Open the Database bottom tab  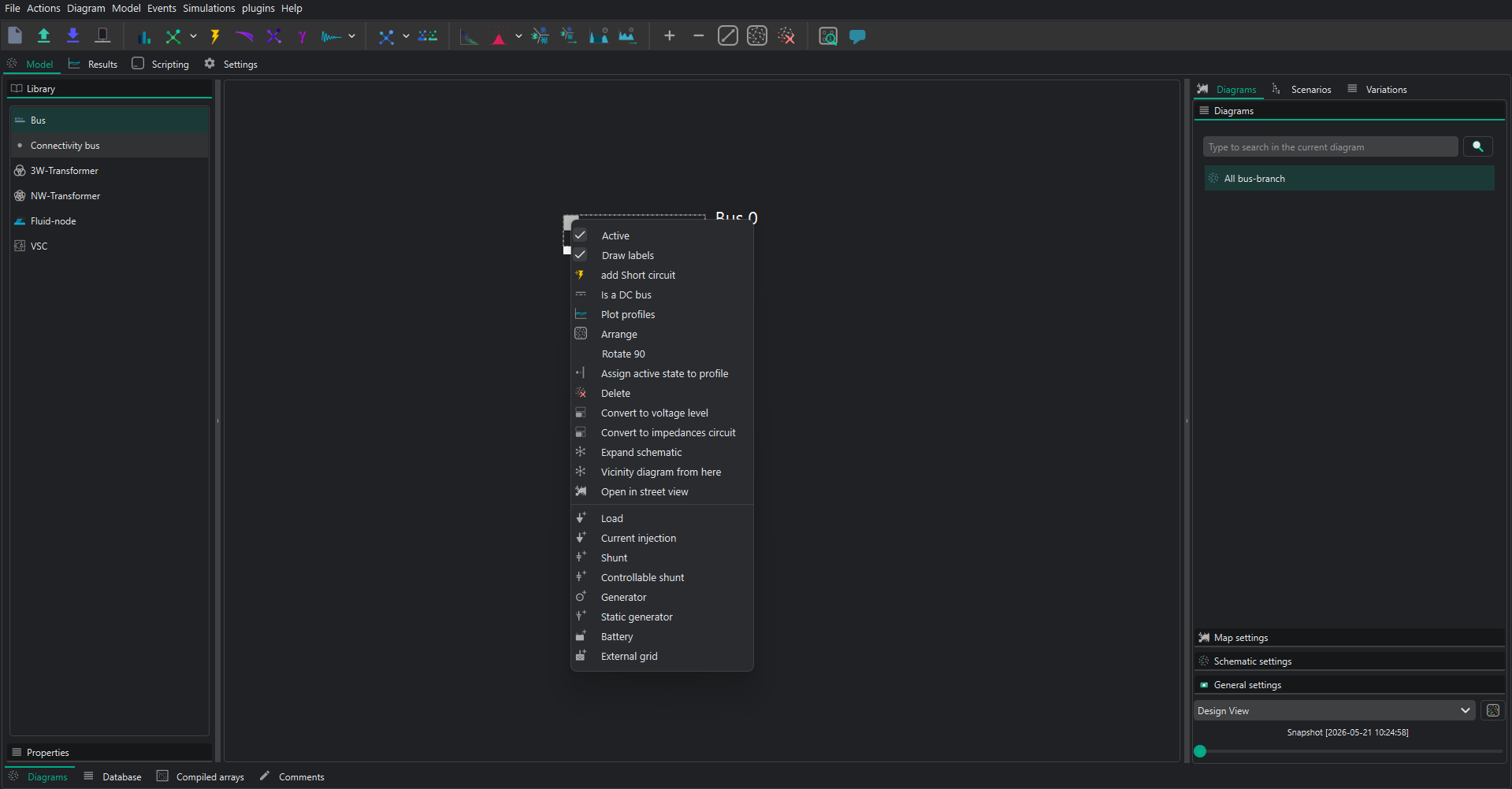(x=113, y=776)
